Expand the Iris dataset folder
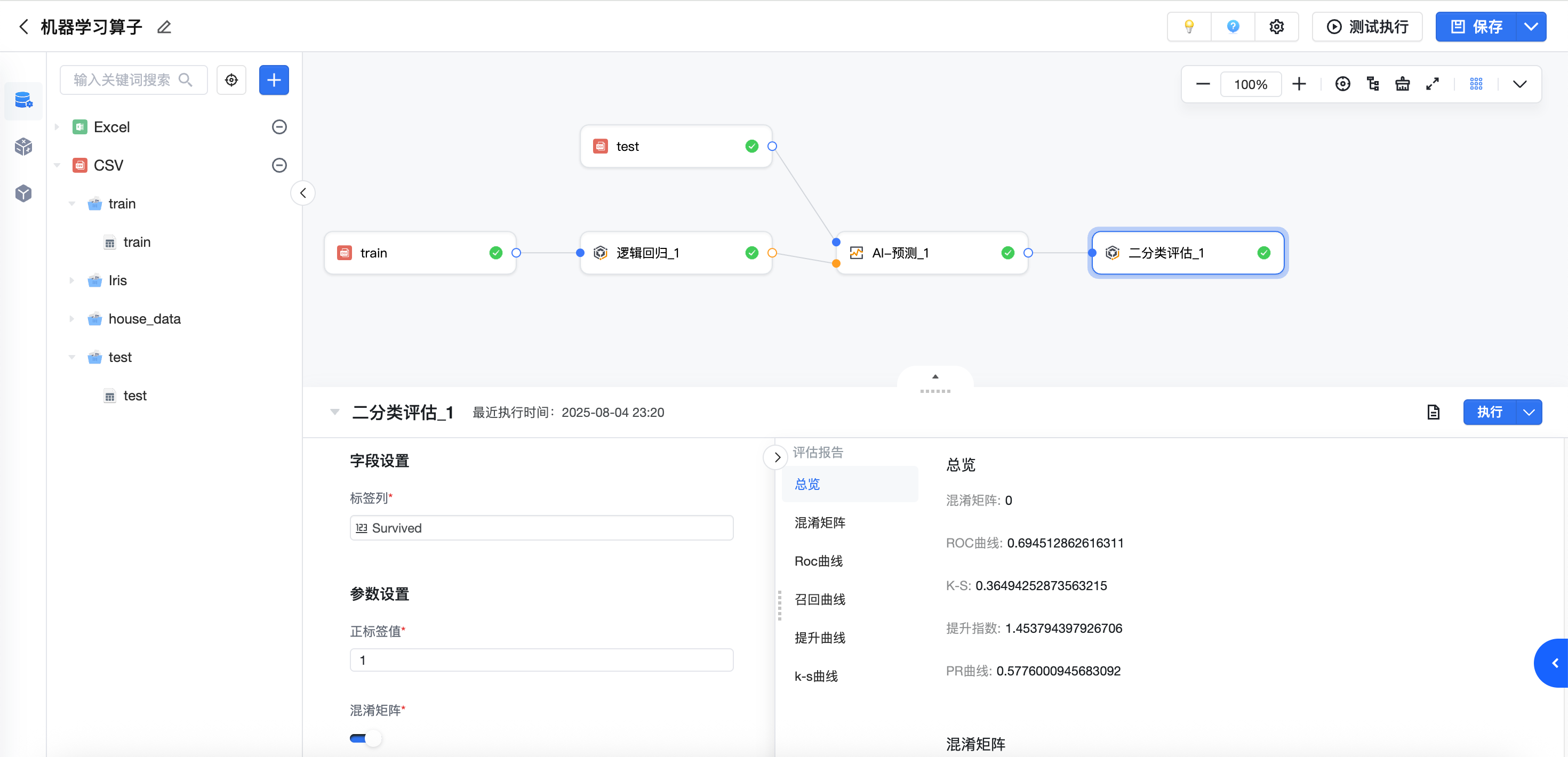 coord(72,280)
